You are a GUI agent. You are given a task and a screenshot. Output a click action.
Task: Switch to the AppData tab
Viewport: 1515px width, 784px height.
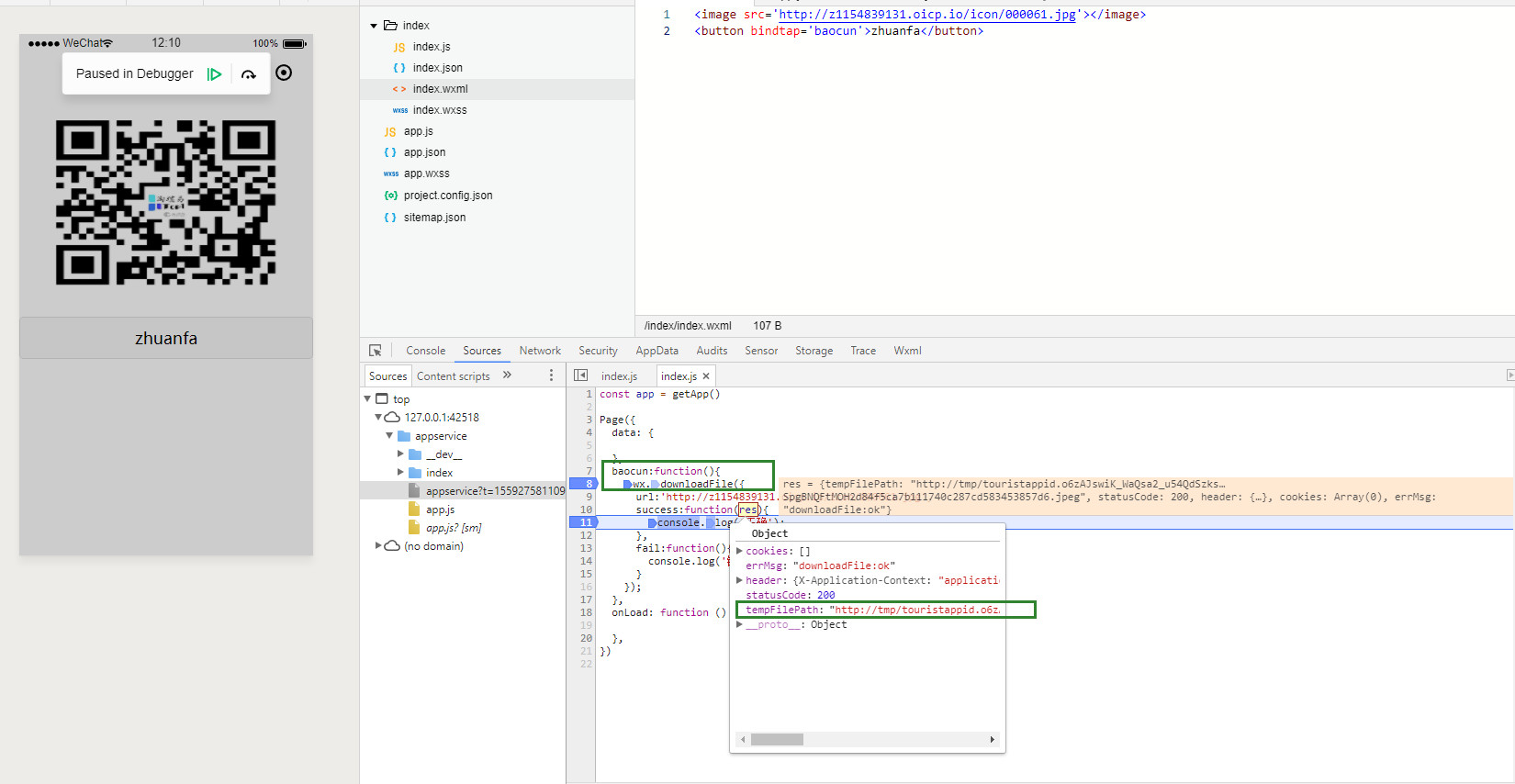656,351
